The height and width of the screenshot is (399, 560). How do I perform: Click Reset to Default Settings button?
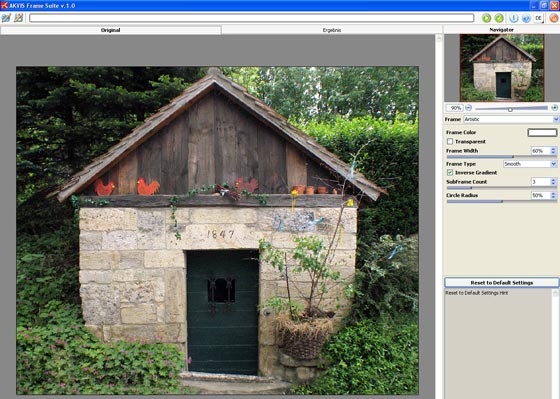501,283
